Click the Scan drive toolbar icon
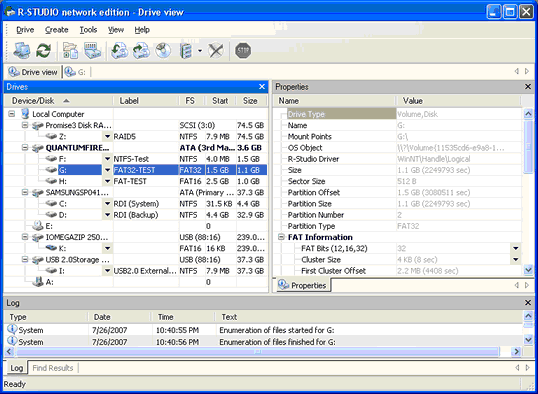Viewport: 538px width, 394px height. point(92,51)
